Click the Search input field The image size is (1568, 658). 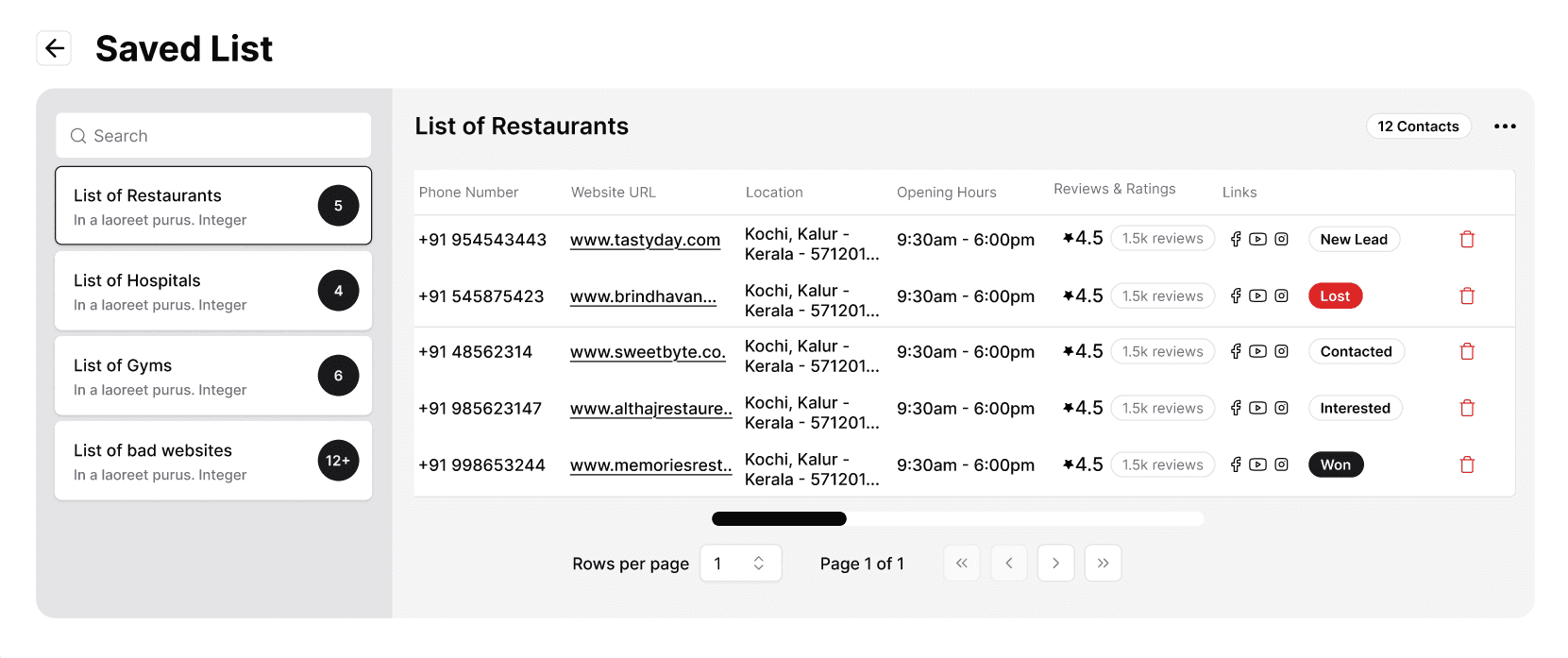pos(213,136)
